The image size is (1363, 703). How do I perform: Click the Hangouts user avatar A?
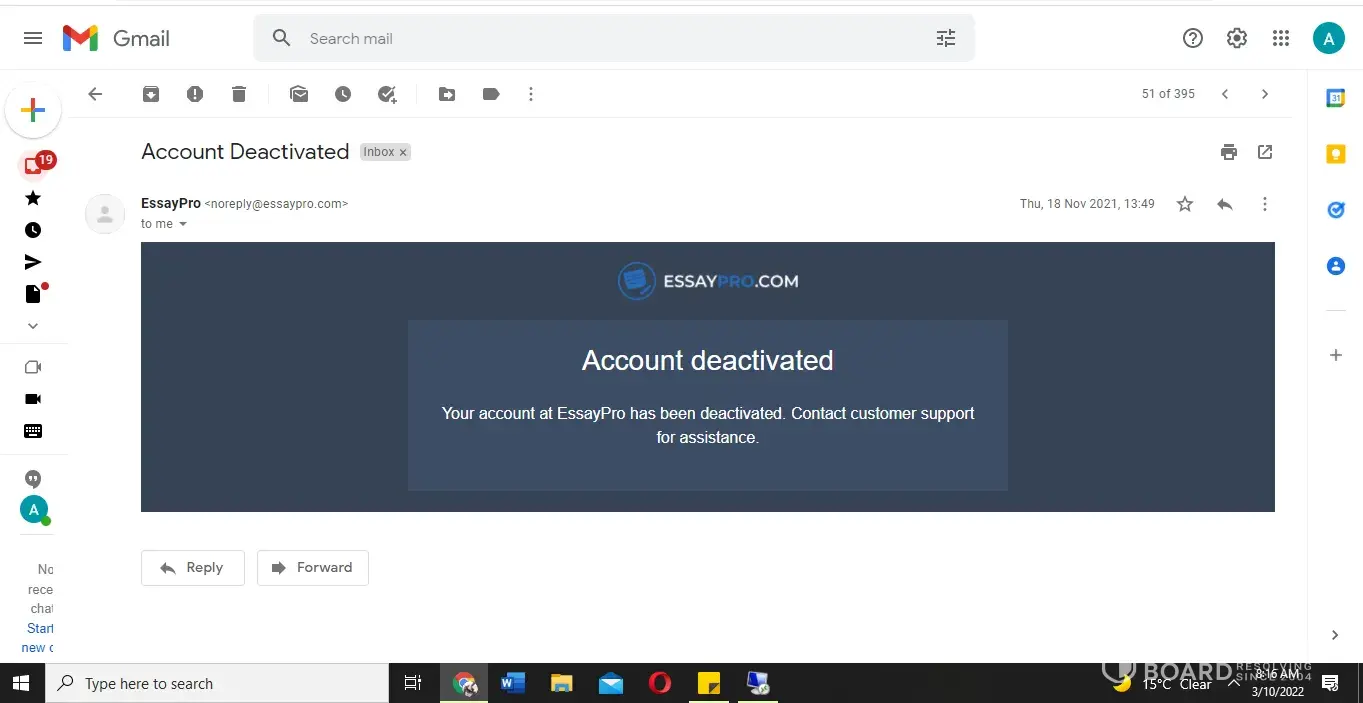(34, 510)
